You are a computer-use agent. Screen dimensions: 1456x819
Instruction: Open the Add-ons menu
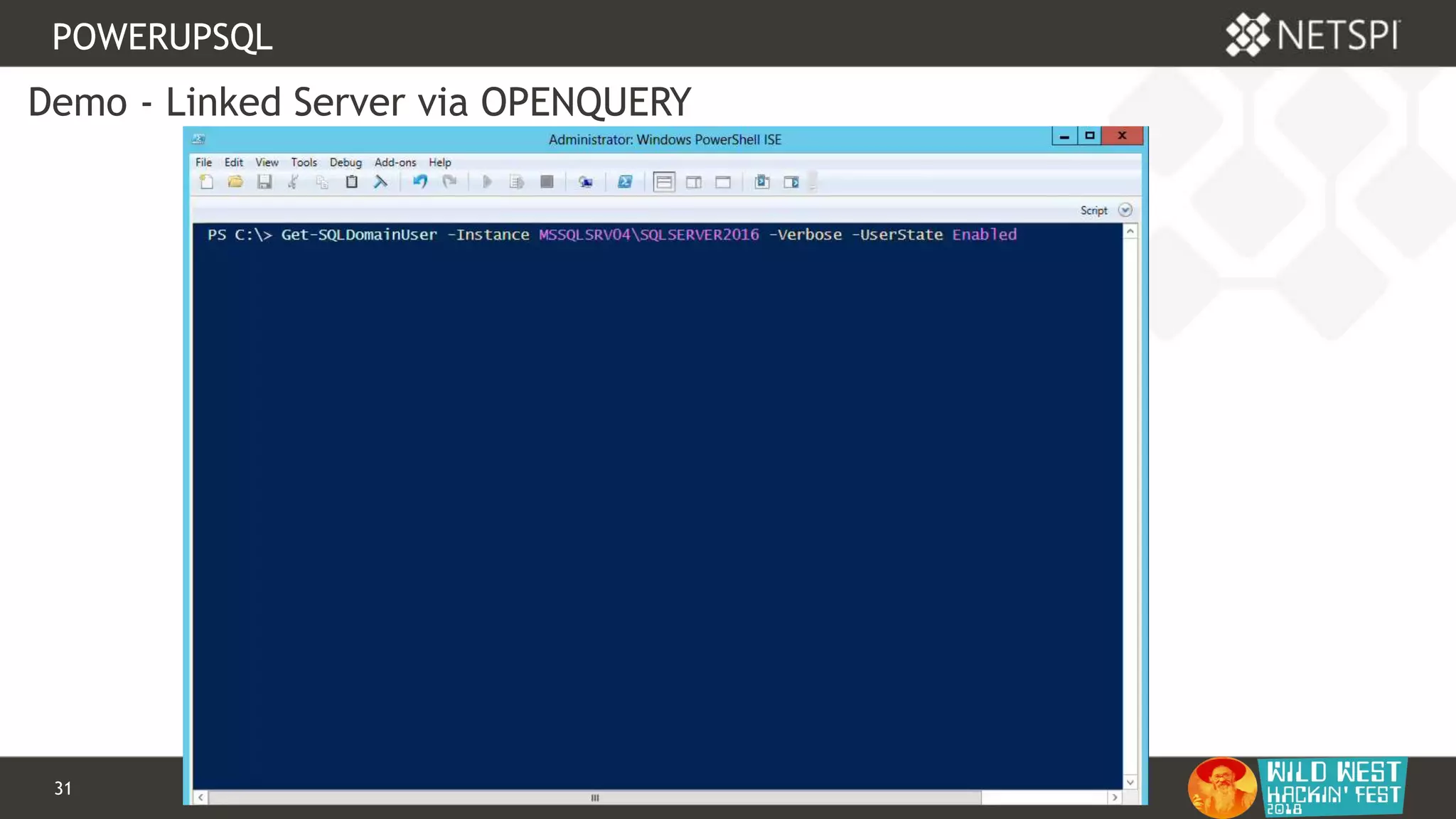[x=395, y=162]
